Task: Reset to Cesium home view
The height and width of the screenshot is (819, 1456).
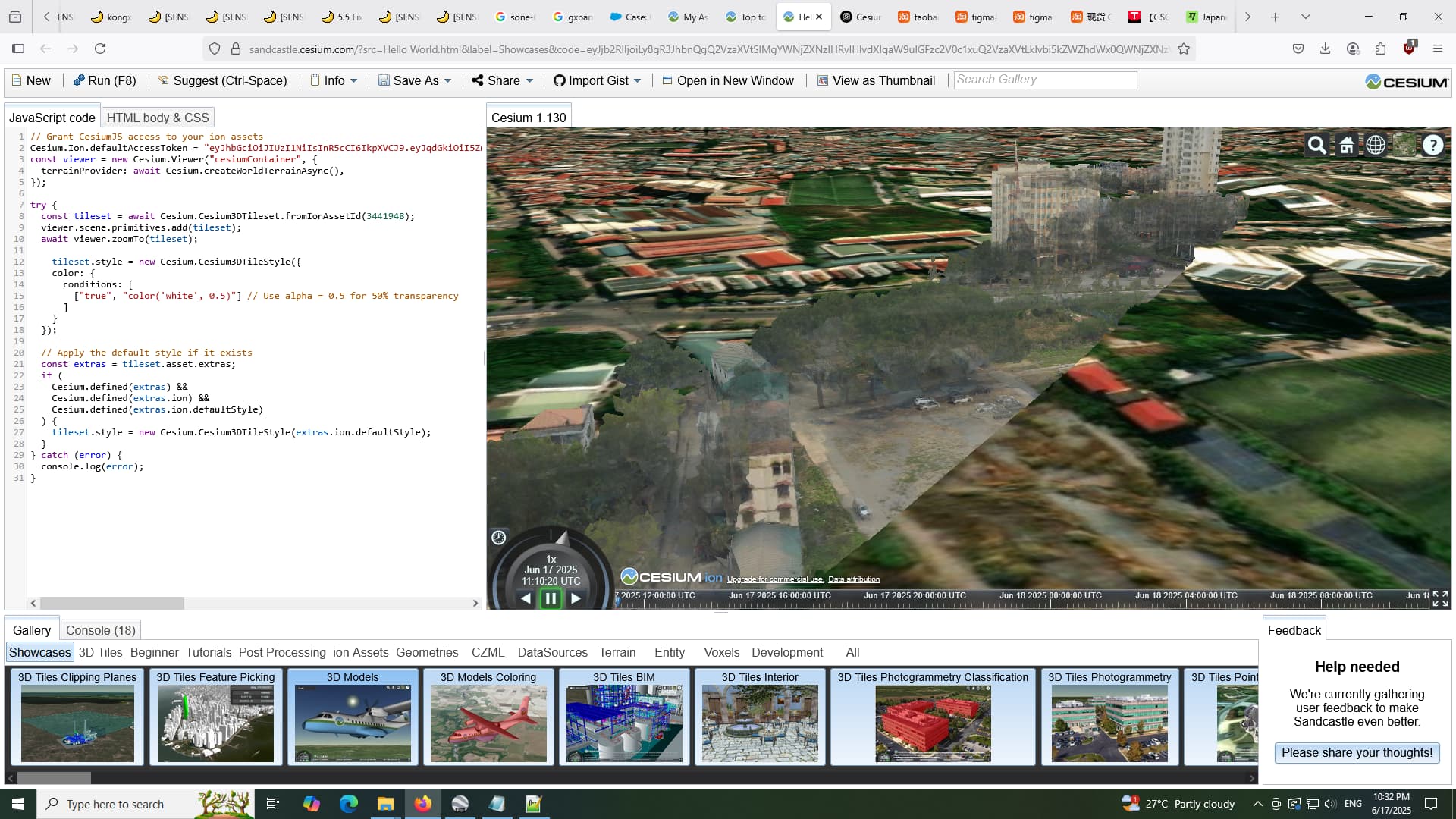Action: tap(1347, 145)
